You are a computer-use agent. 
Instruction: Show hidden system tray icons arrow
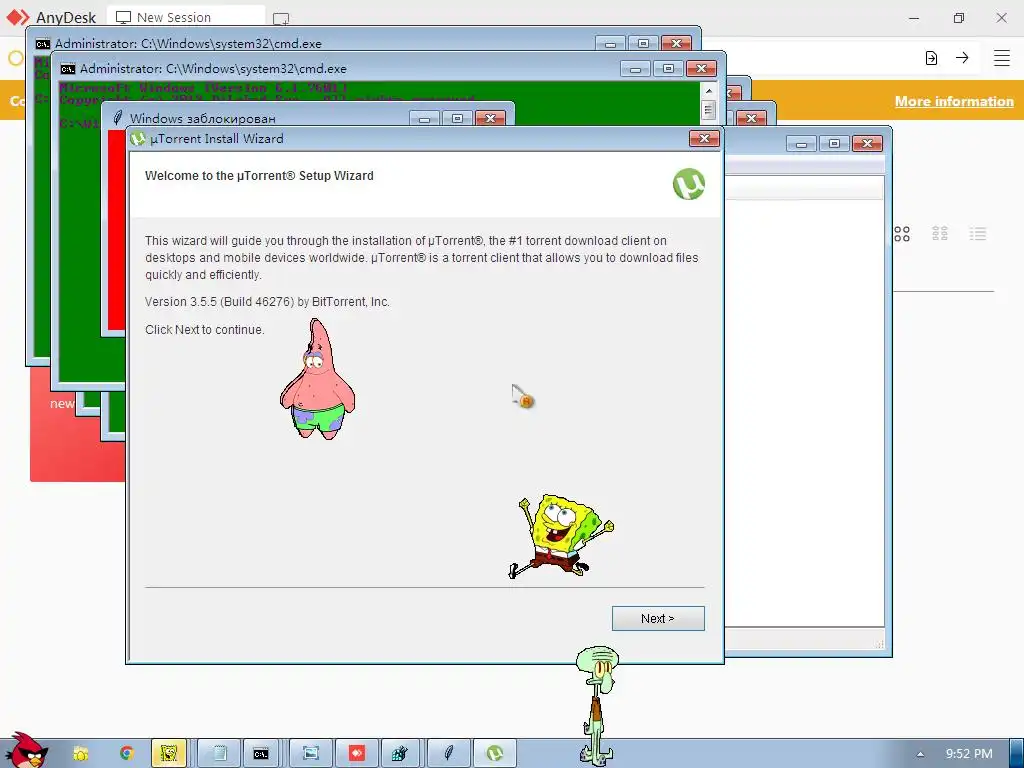[x=920, y=754]
